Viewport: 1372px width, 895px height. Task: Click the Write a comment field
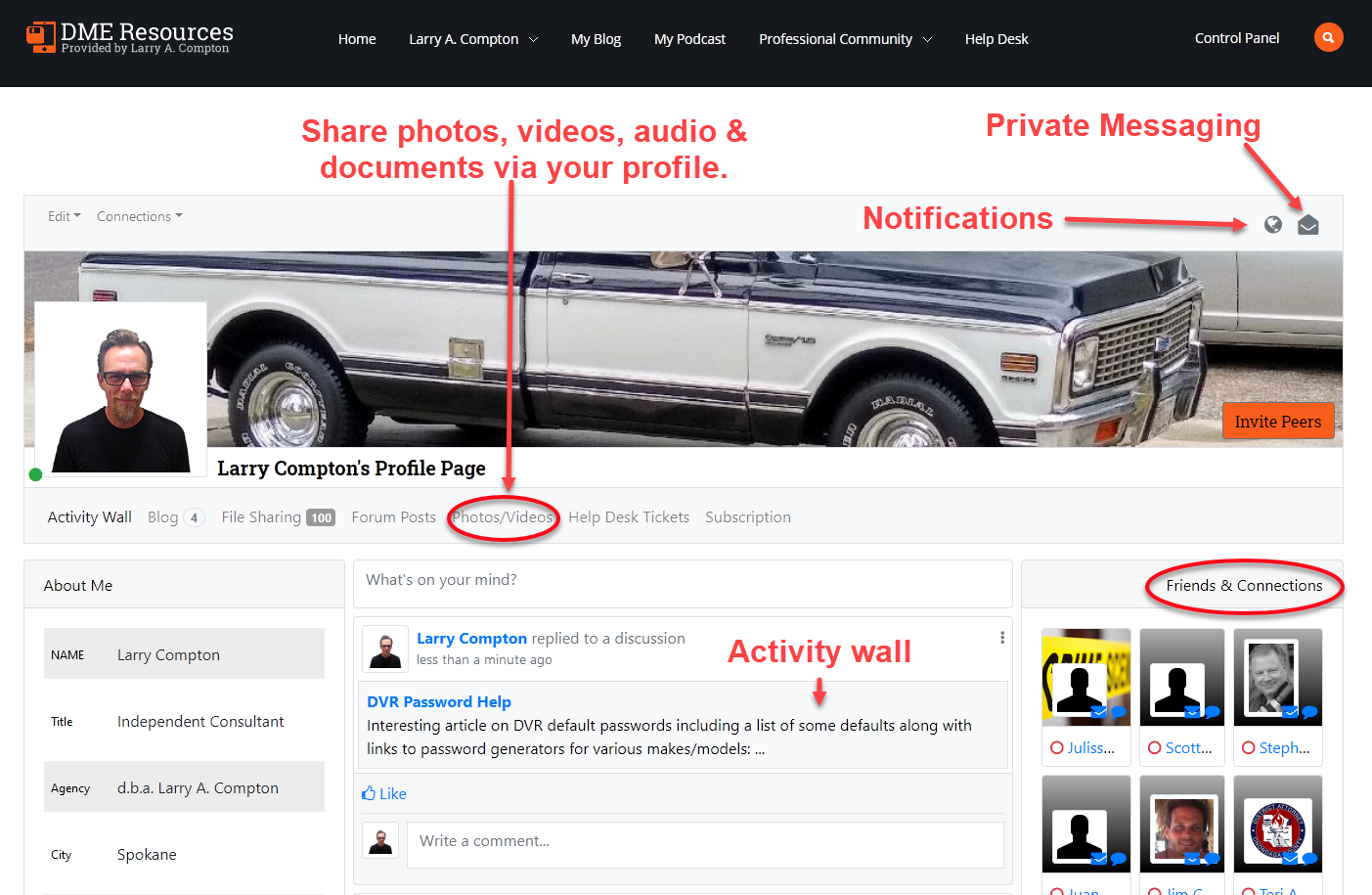pyautogui.click(x=704, y=841)
